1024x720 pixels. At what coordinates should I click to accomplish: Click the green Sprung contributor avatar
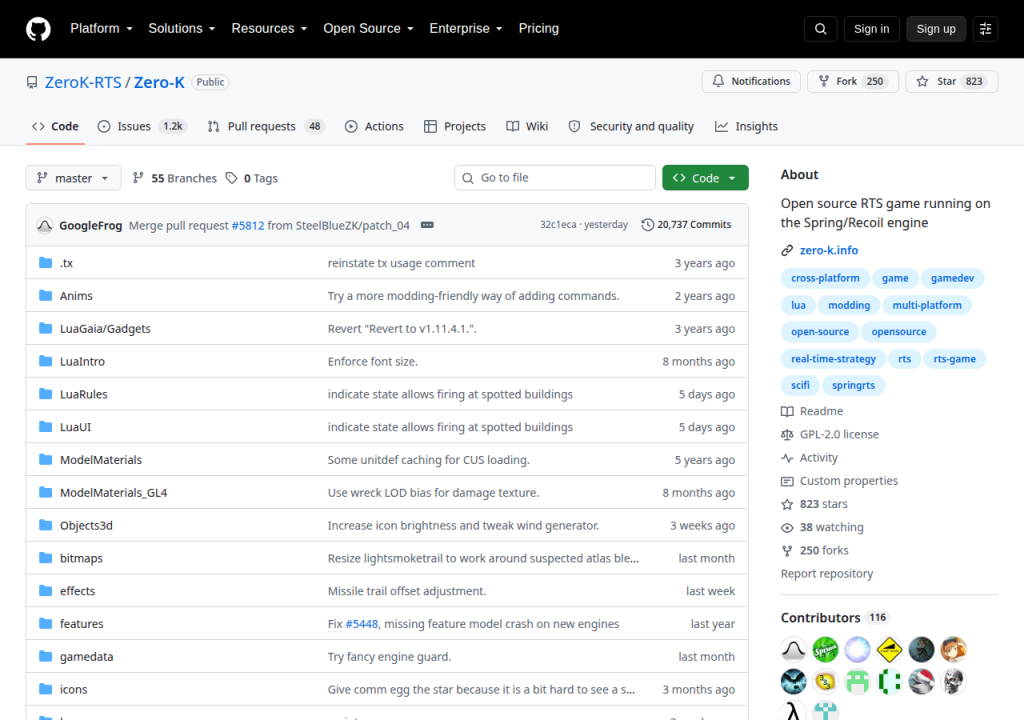tap(825, 649)
